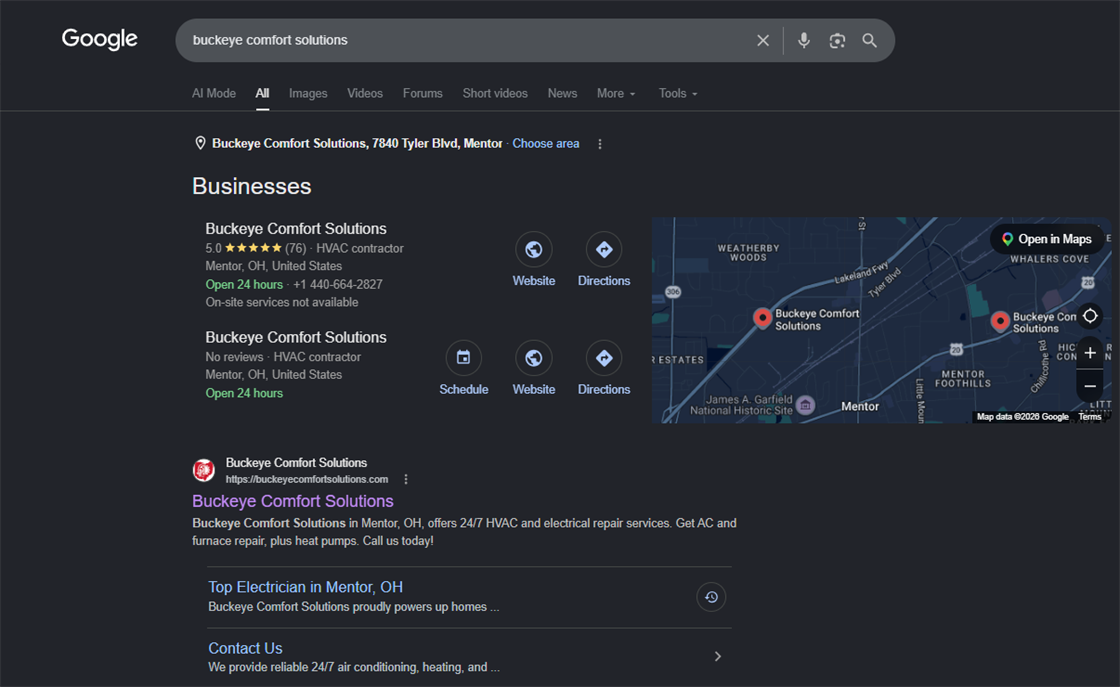Click the location pin icon beside the address

coord(201,144)
